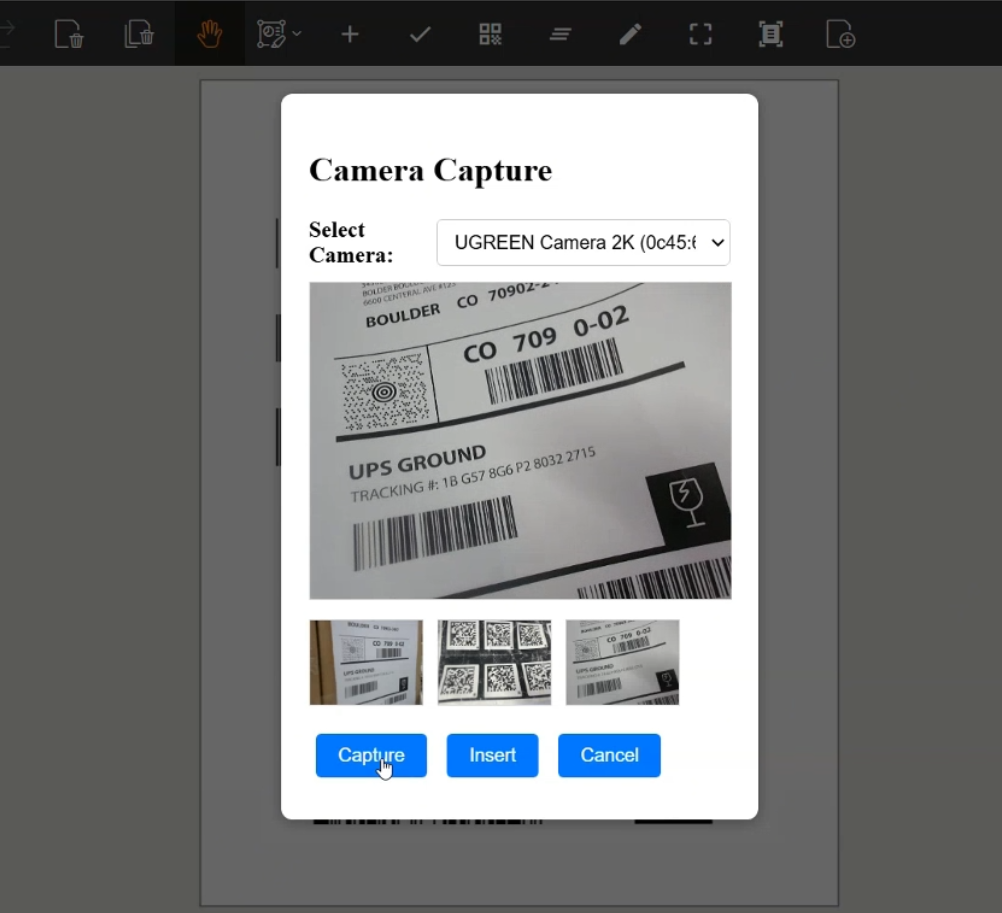
Task: Select the pencil edit tool
Action: pos(630,34)
